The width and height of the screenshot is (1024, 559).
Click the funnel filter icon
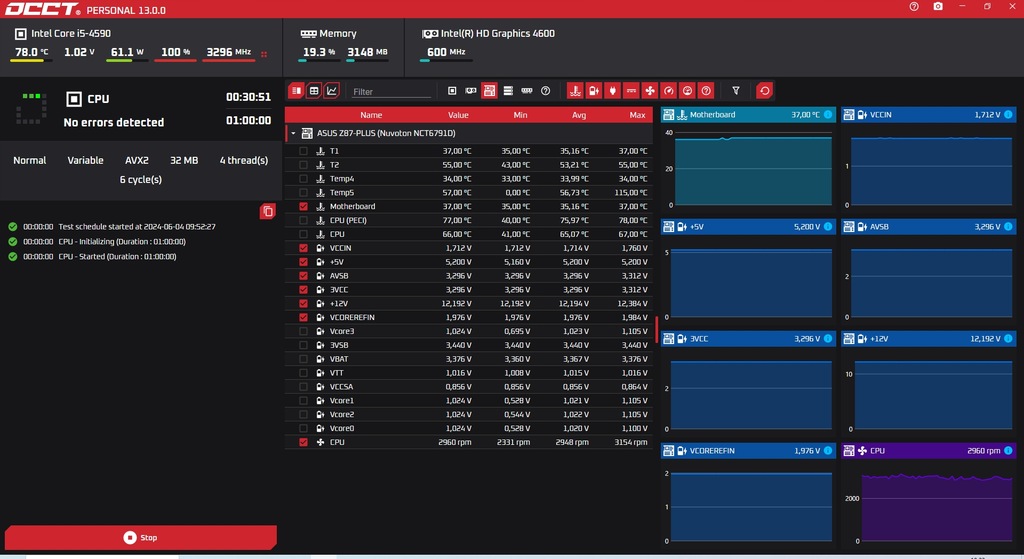coord(736,91)
